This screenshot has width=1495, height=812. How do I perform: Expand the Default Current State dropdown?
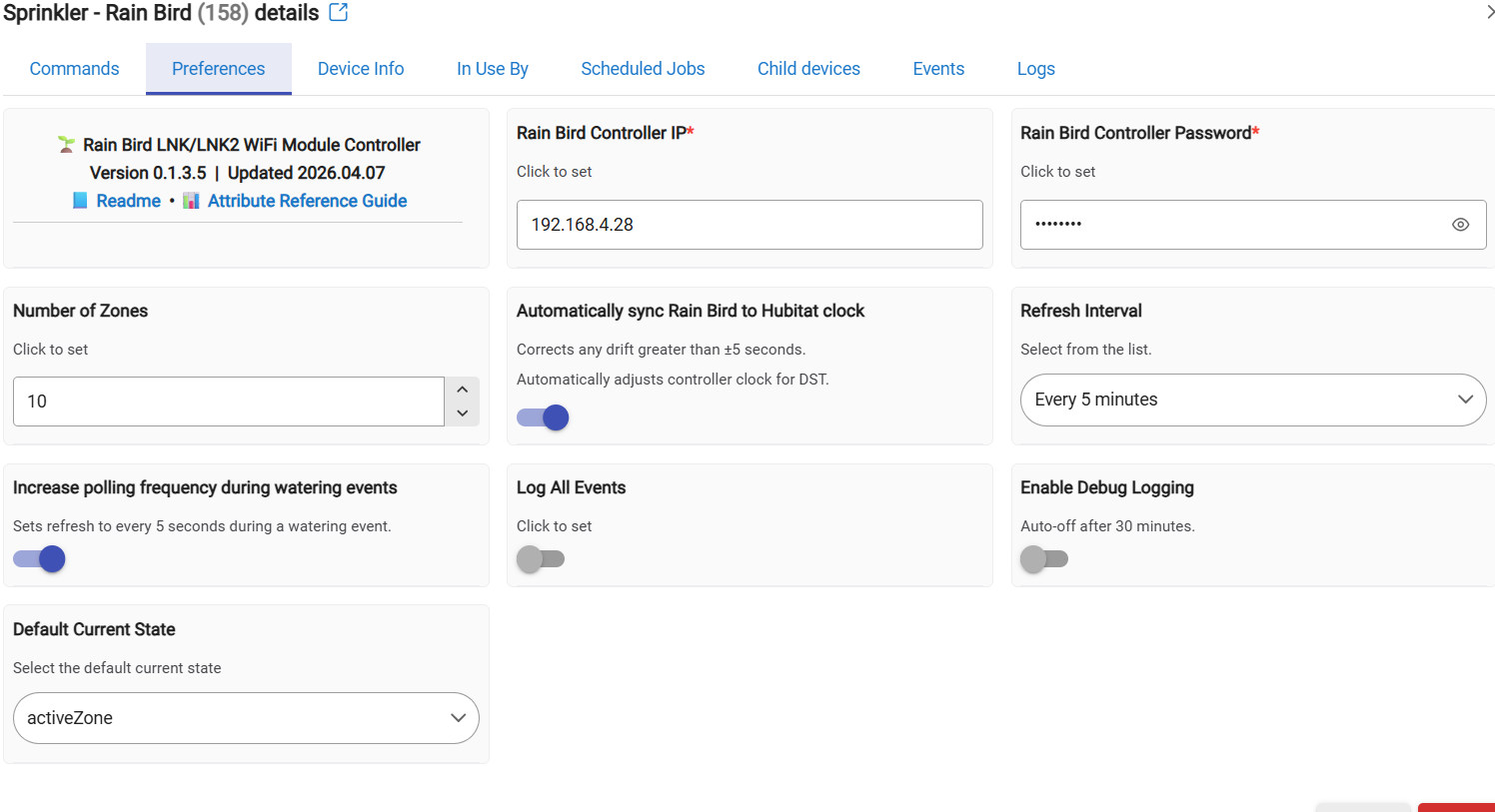click(246, 718)
